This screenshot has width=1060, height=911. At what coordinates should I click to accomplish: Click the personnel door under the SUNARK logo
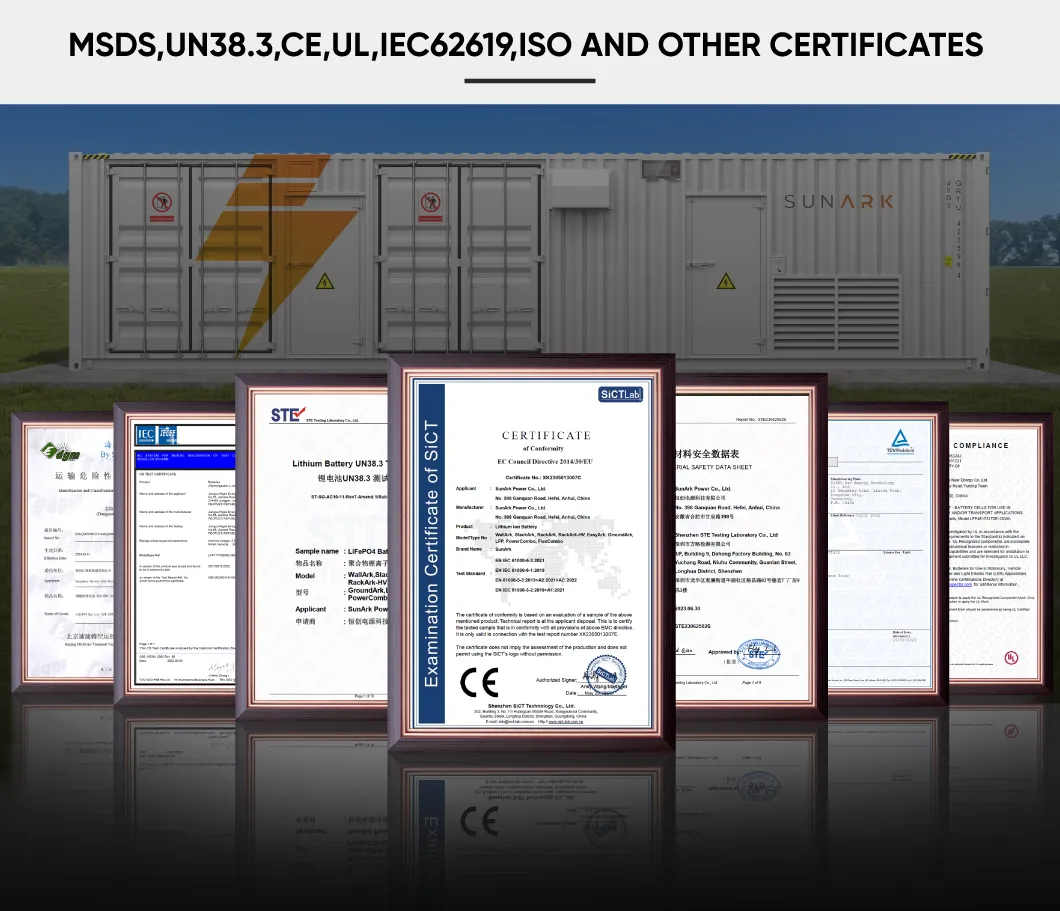click(724, 274)
